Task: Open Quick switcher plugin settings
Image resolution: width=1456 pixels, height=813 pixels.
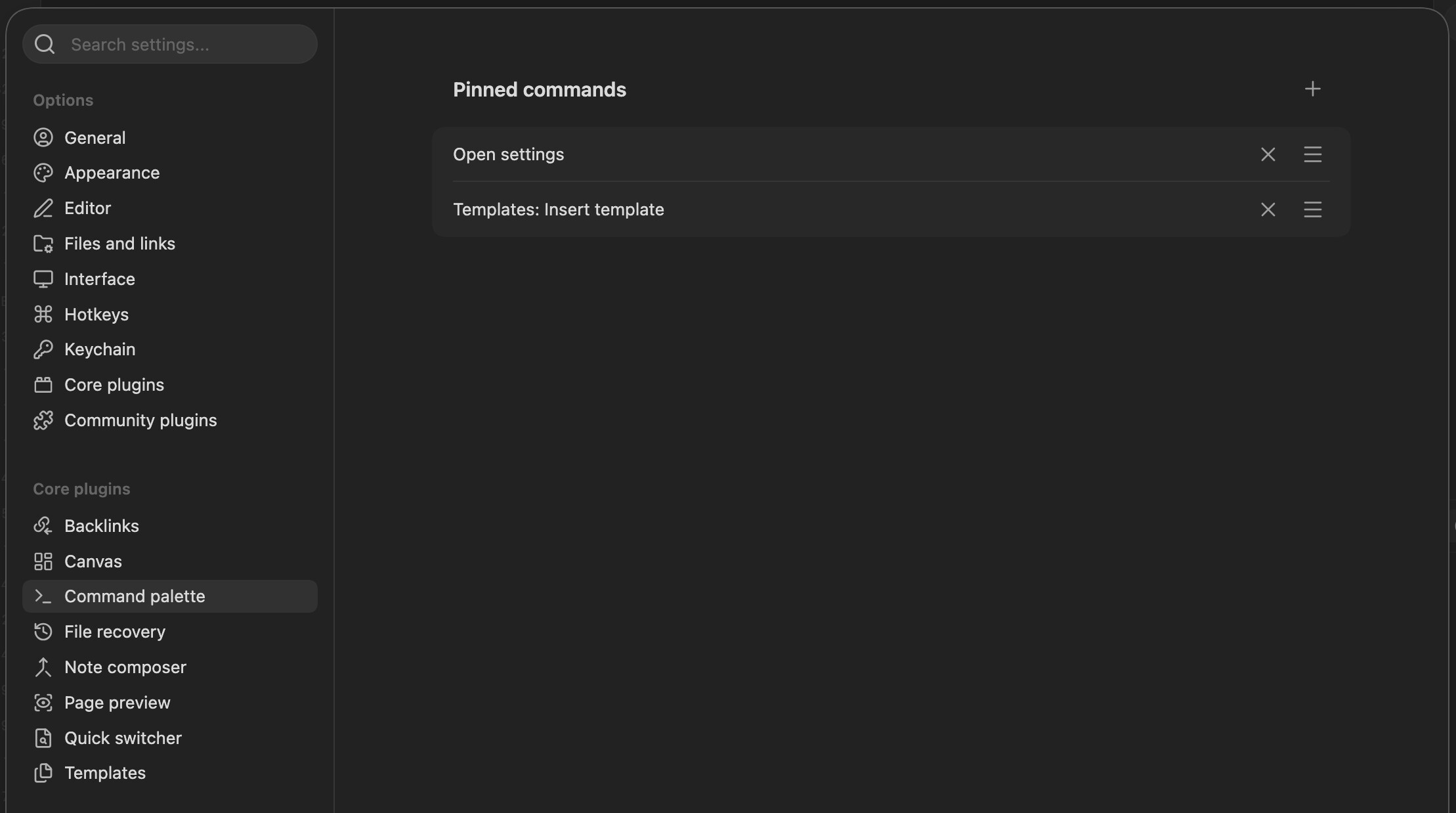Action: (170, 738)
